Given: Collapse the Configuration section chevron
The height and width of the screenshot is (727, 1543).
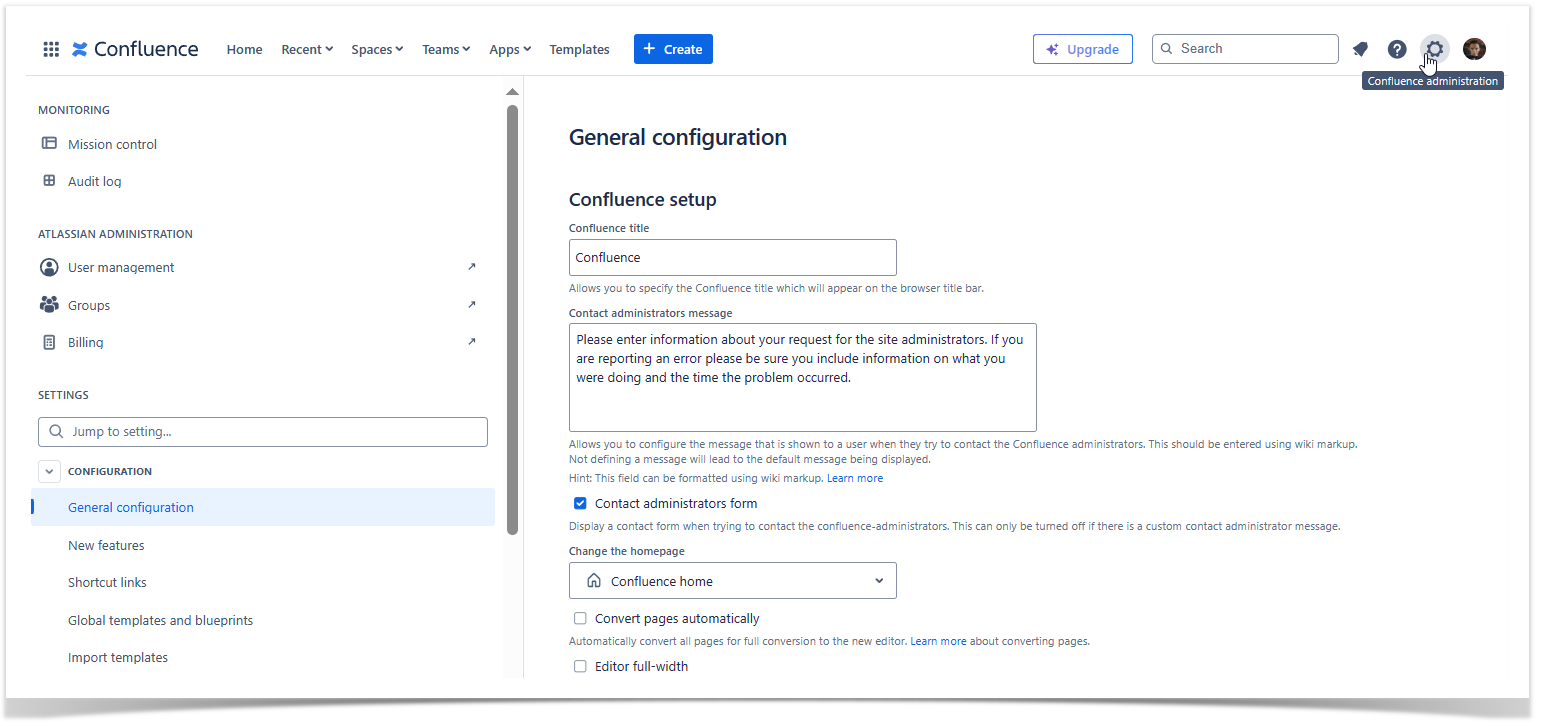Looking at the screenshot, I should pos(49,471).
